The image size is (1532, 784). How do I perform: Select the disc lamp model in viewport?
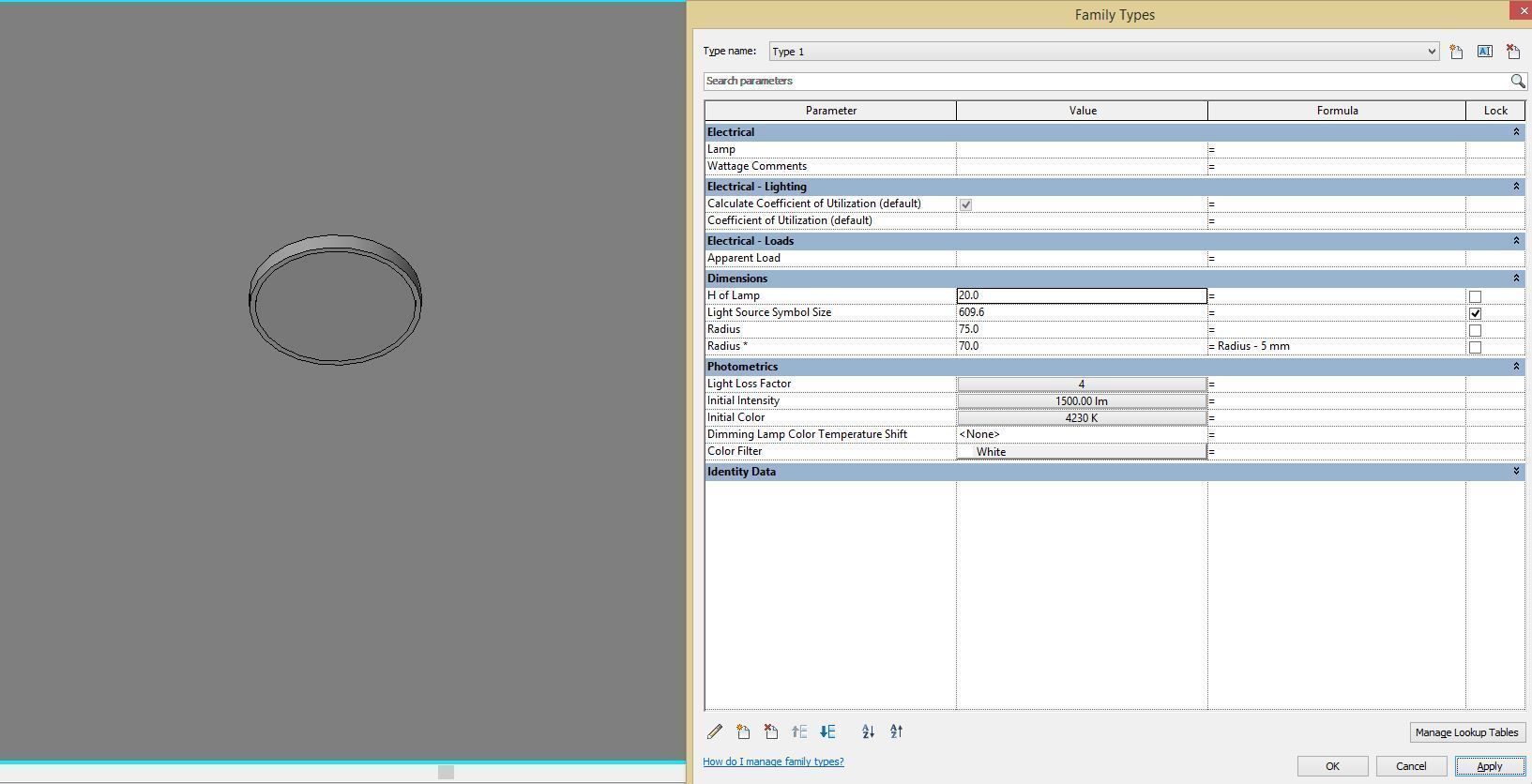tap(335, 300)
